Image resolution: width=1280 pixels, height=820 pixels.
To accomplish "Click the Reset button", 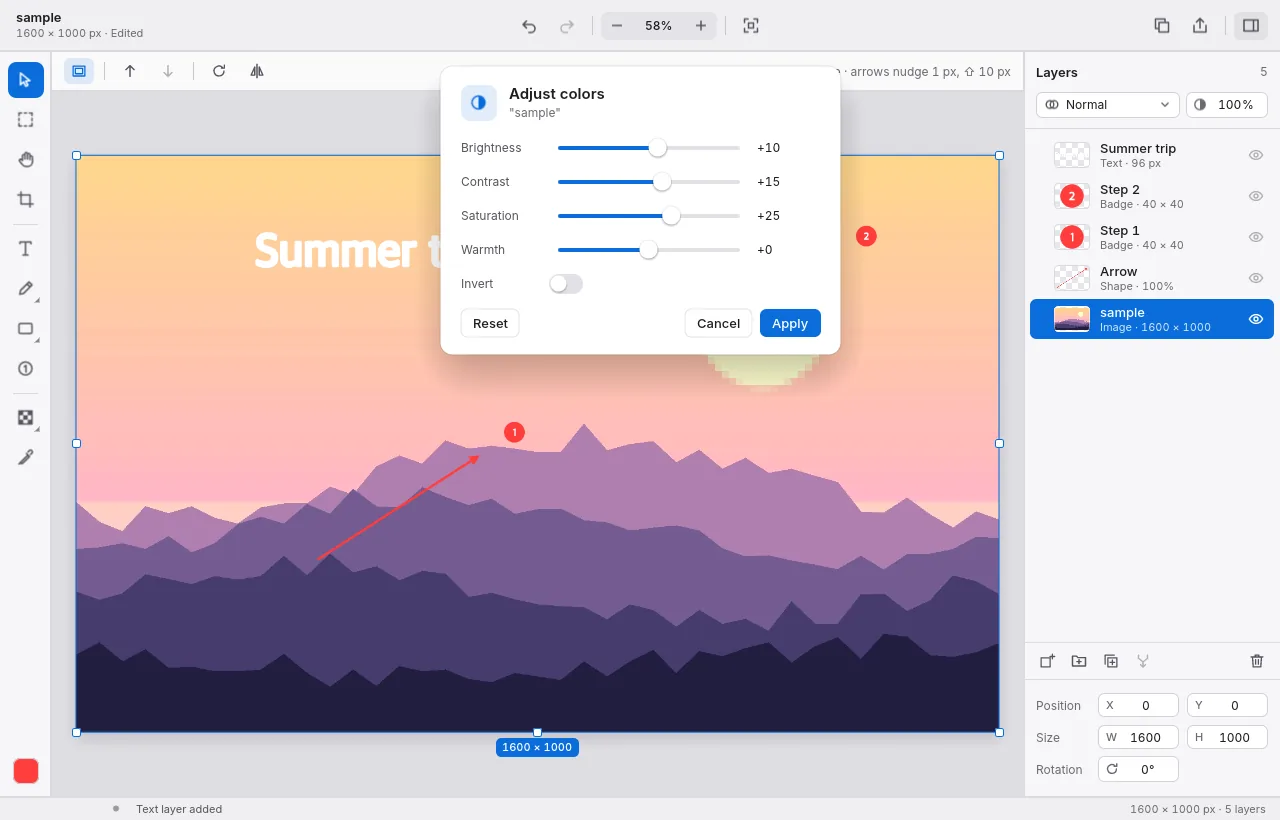I will 490,323.
